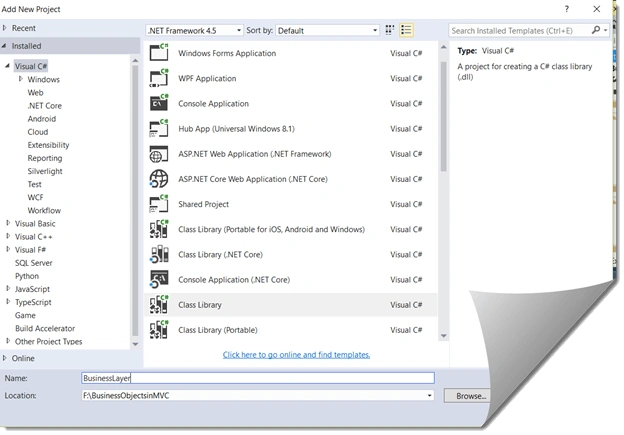The image size is (624, 435).
Task: Select the Android category
Action: tap(42, 119)
